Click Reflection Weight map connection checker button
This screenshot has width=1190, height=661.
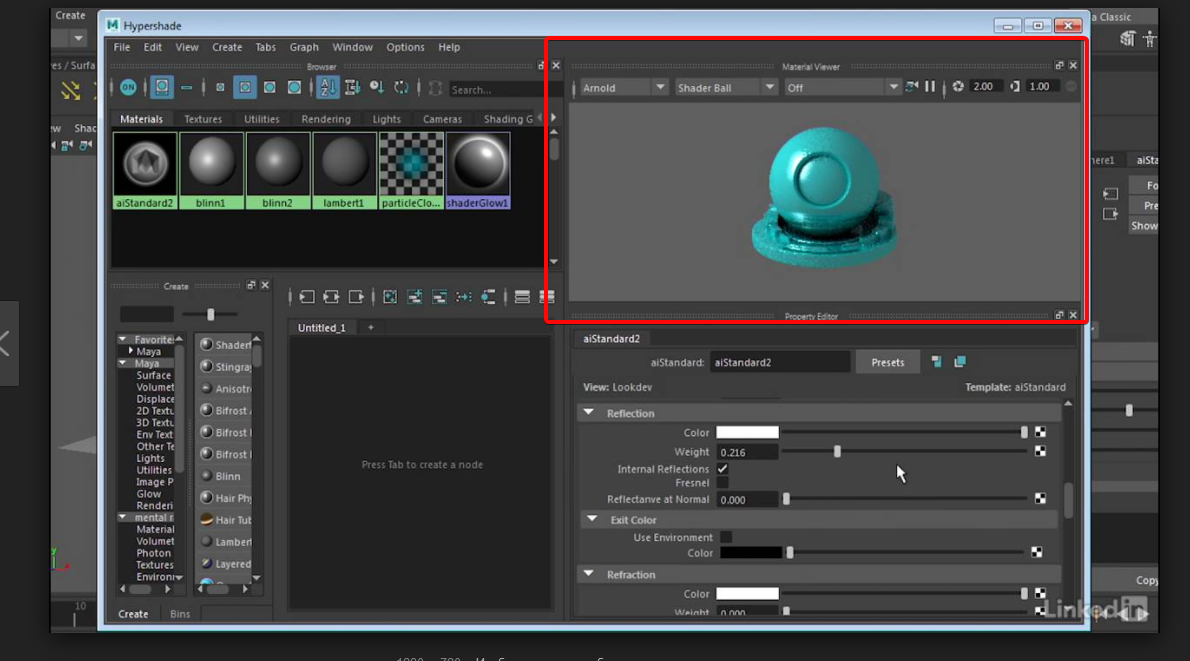pyautogui.click(x=1040, y=452)
